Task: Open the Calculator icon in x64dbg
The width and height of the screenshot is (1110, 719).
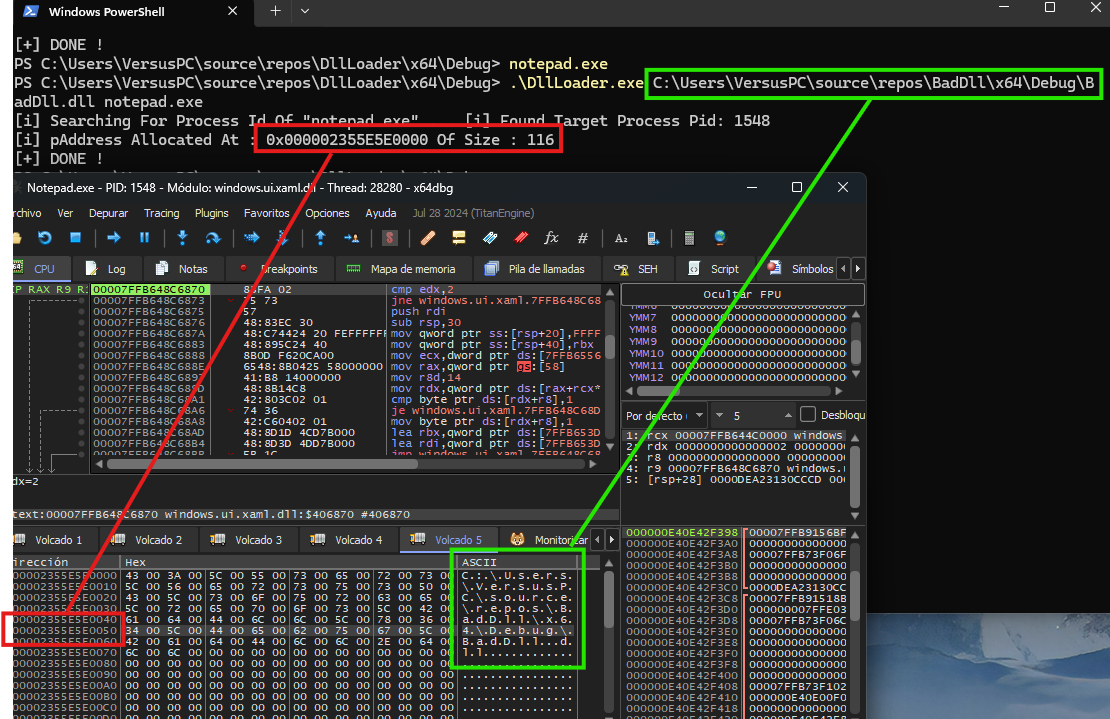Action: point(689,238)
